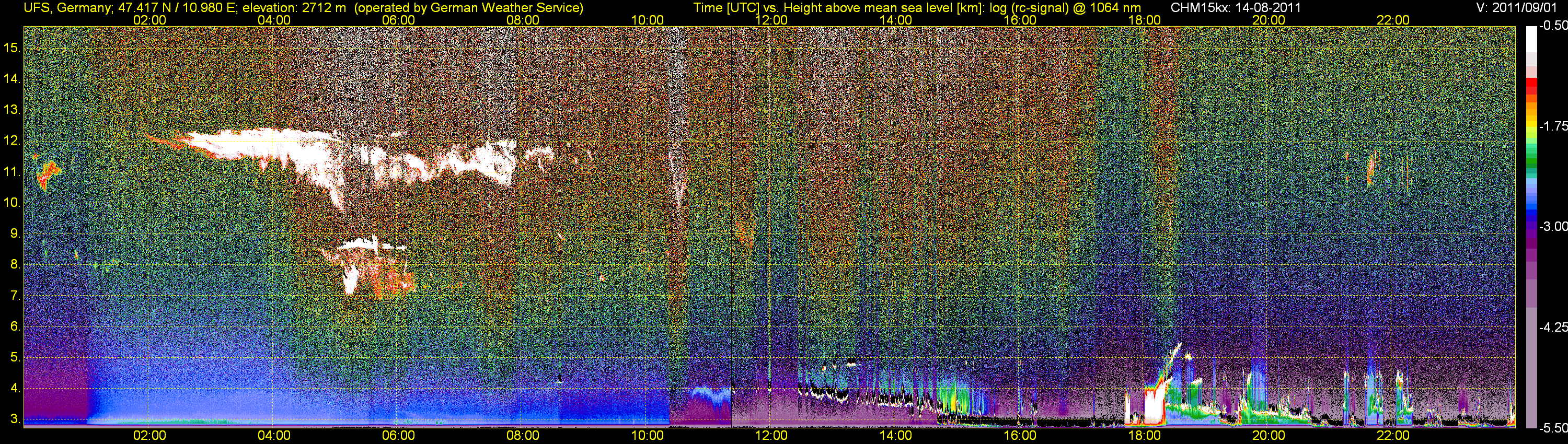
Task: Select the 12:00 label on the top axis
Action: (x=771, y=20)
